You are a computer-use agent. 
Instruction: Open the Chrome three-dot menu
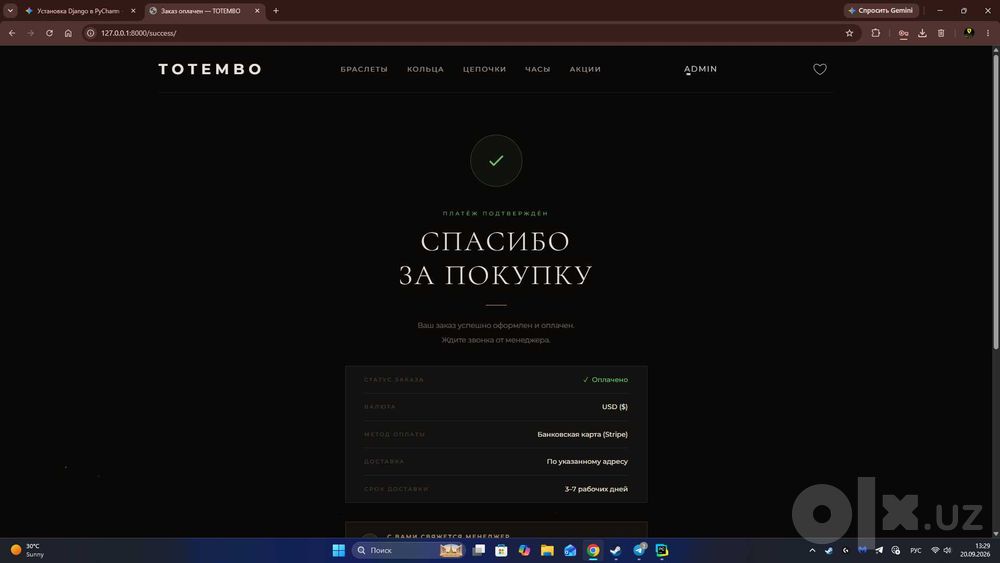point(988,33)
